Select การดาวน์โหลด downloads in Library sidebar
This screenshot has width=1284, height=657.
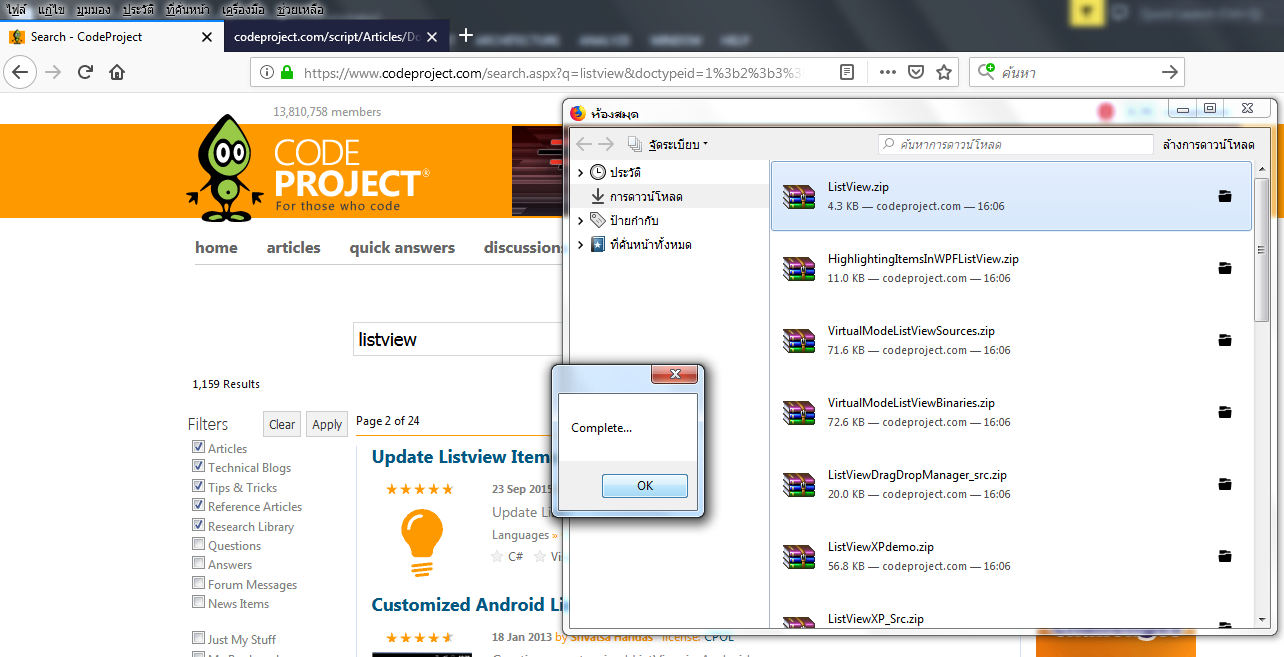(x=646, y=196)
